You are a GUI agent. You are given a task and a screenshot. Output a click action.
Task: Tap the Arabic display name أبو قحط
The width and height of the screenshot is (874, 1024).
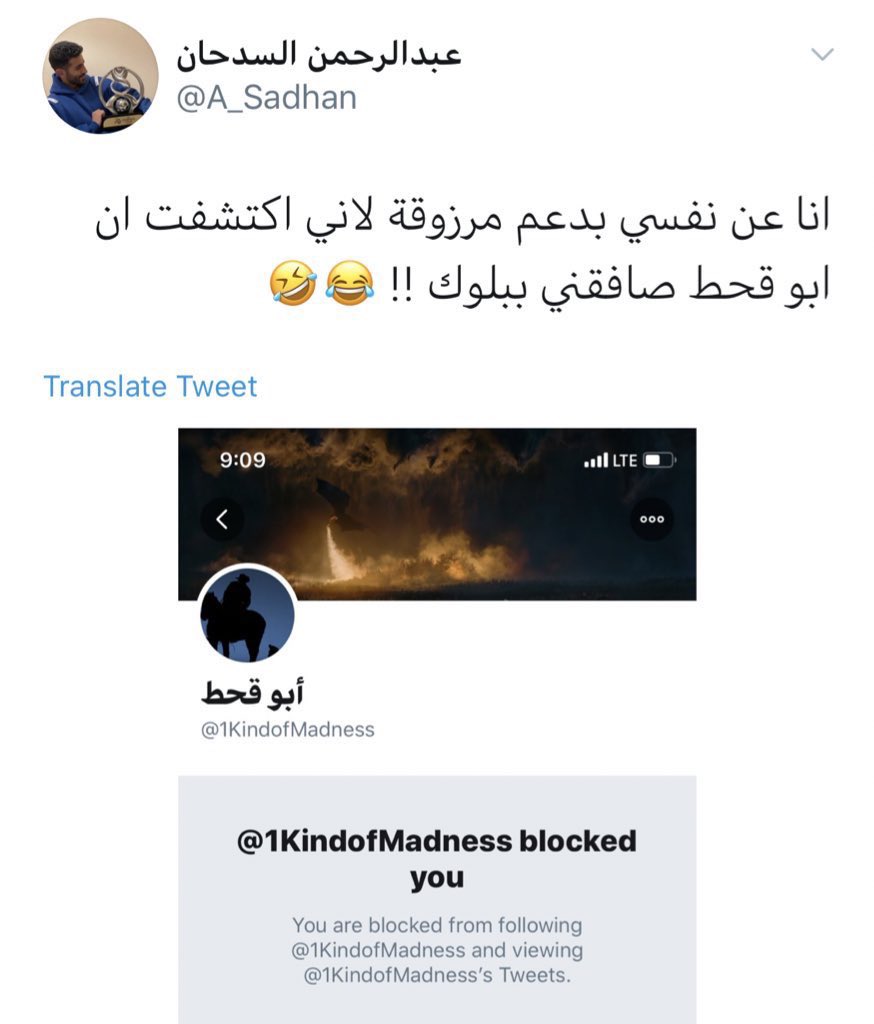pos(252,692)
